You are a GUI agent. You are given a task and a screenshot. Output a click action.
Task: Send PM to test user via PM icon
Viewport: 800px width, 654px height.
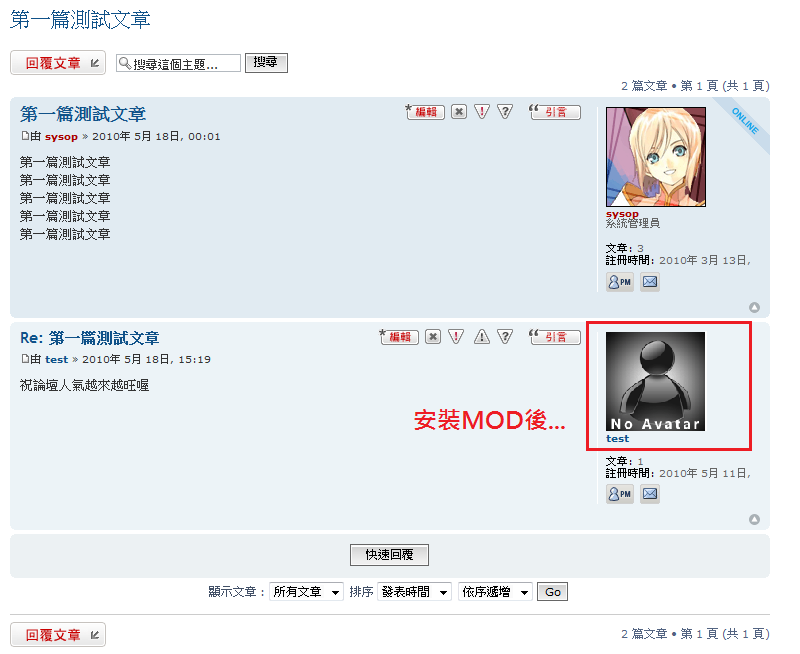[620, 494]
